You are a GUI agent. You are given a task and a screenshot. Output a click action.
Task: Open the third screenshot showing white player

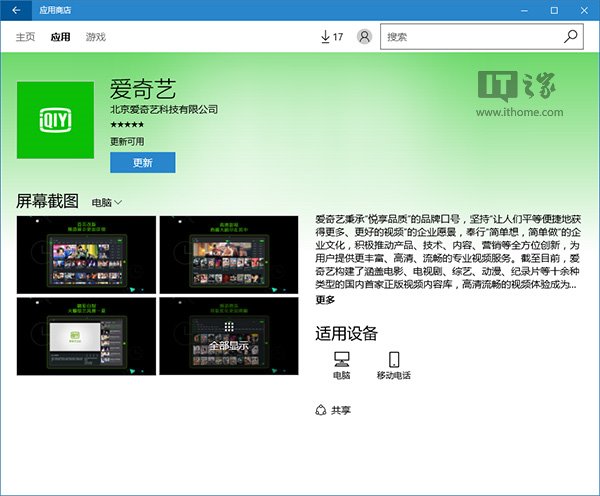(86, 336)
